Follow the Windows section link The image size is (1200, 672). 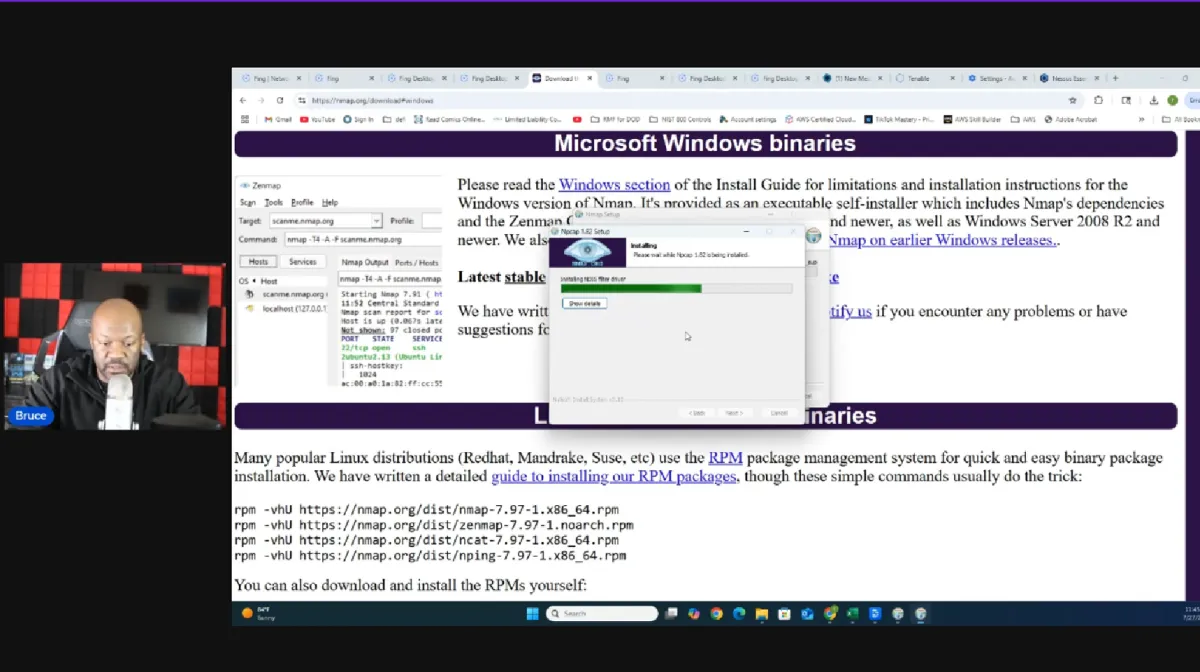(614, 185)
